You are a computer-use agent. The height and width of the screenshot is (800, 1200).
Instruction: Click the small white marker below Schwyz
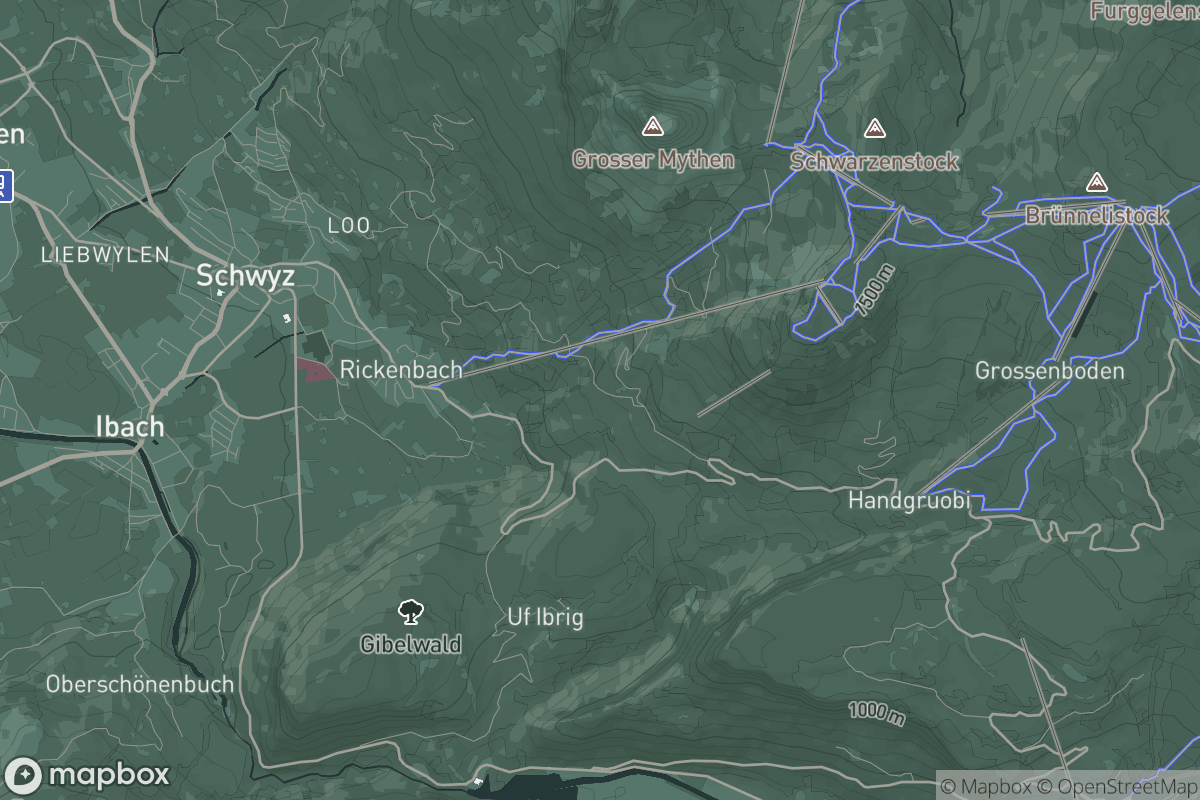pos(288,318)
